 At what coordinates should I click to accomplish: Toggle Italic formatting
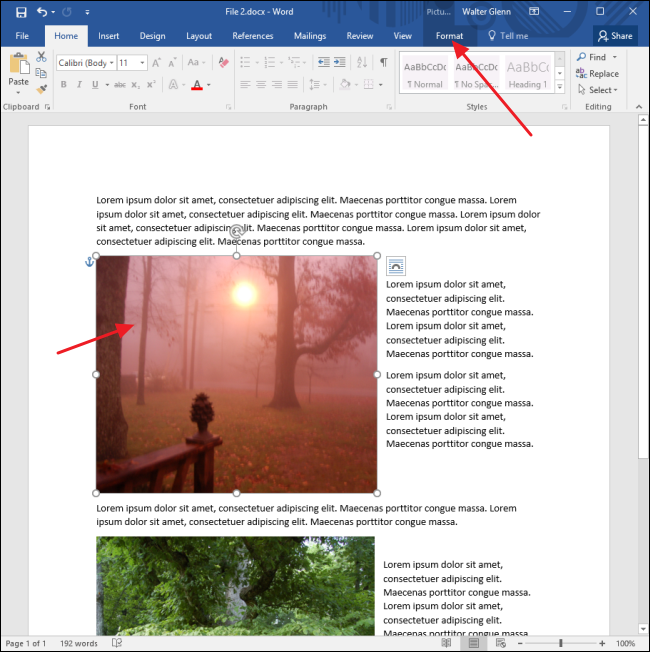pos(79,85)
